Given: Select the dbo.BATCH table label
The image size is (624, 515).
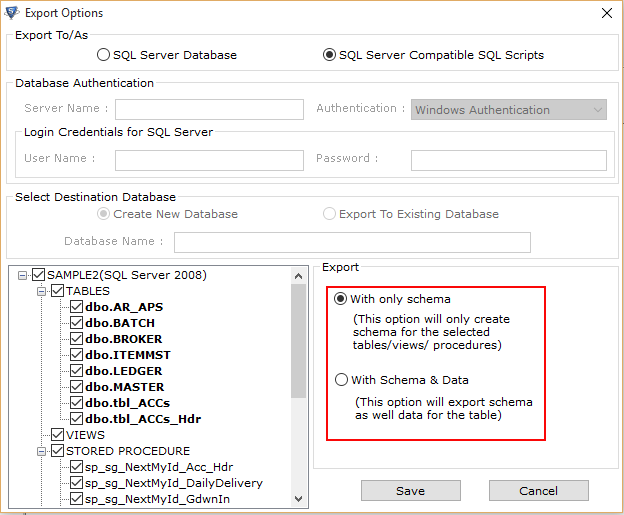Looking at the screenshot, I should tap(120, 323).
